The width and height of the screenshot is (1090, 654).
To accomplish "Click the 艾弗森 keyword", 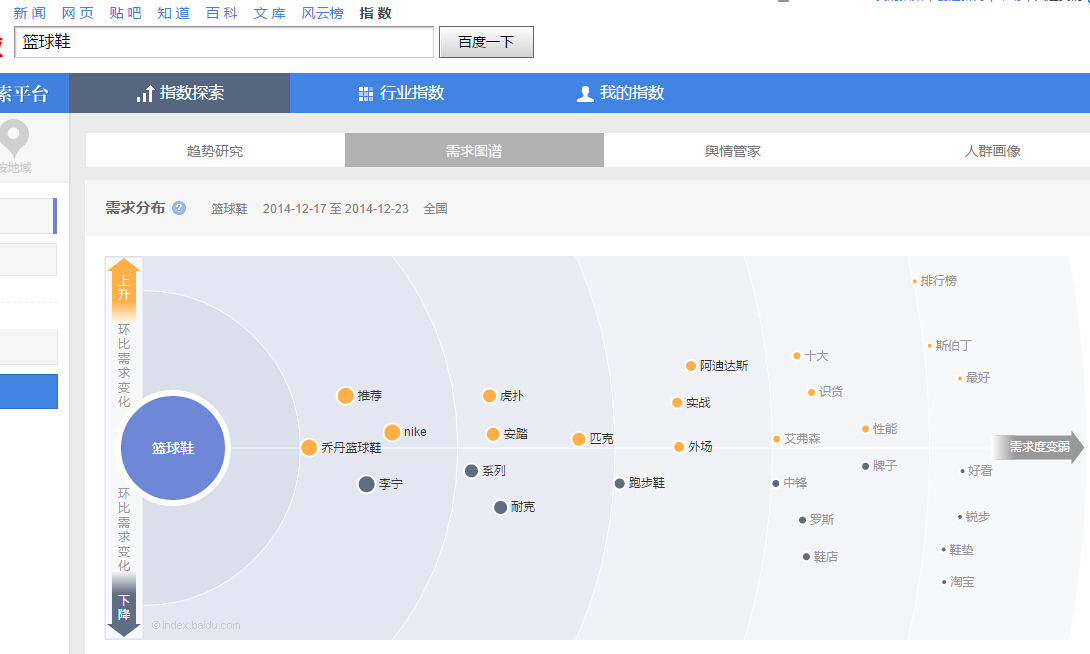I will pyautogui.click(x=802, y=439).
